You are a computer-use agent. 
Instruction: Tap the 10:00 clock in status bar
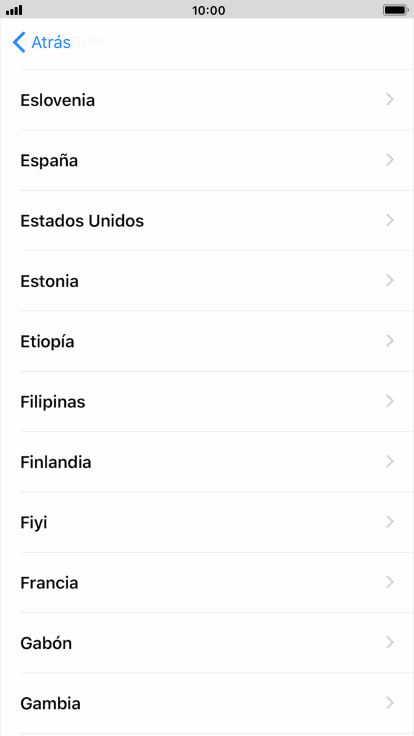(x=208, y=10)
